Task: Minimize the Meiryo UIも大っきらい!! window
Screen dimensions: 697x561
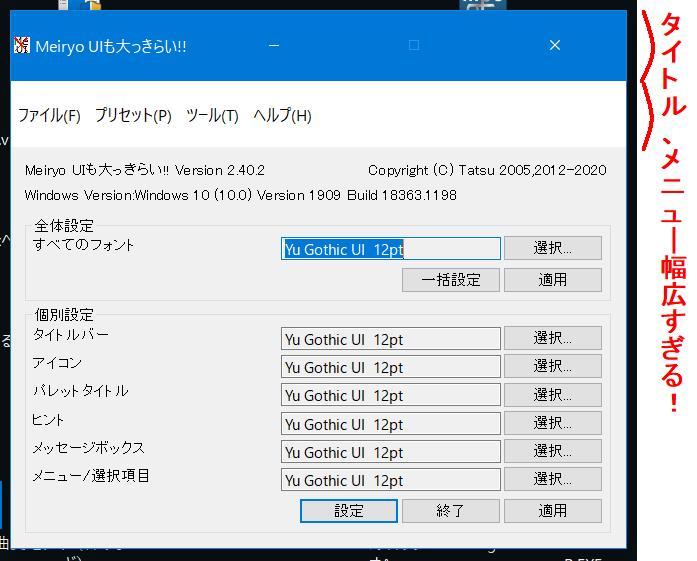Action: tap(274, 45)
